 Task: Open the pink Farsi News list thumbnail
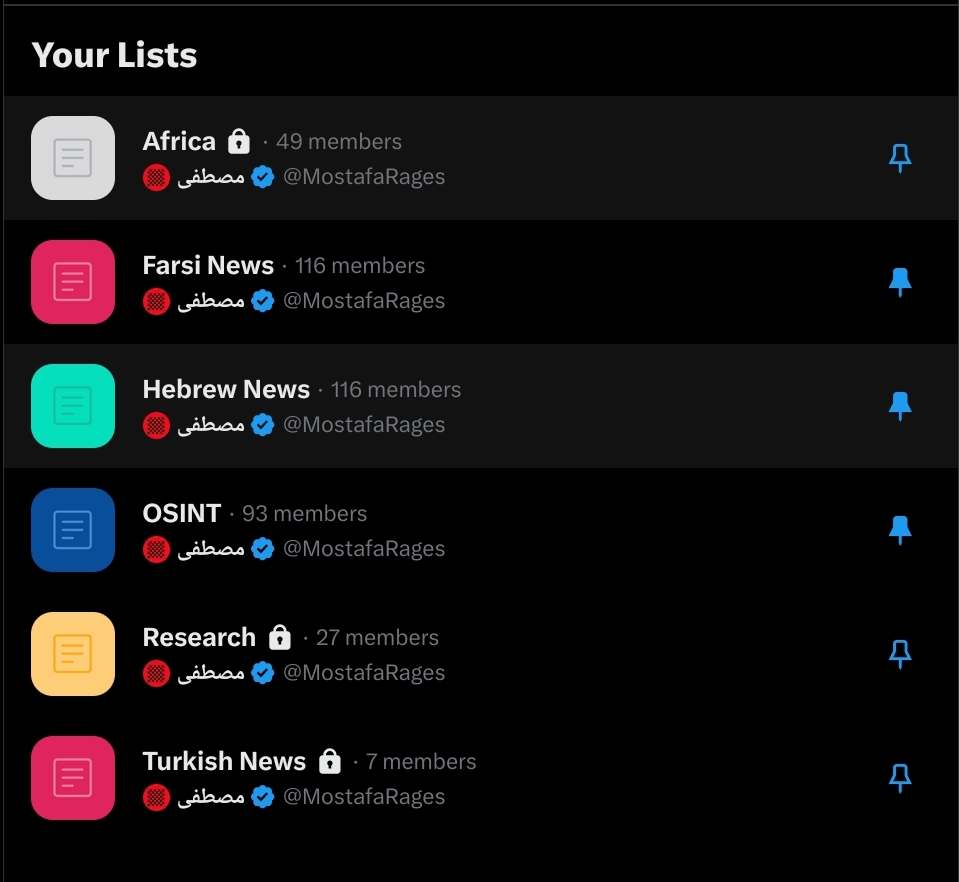tap(73, 282)
